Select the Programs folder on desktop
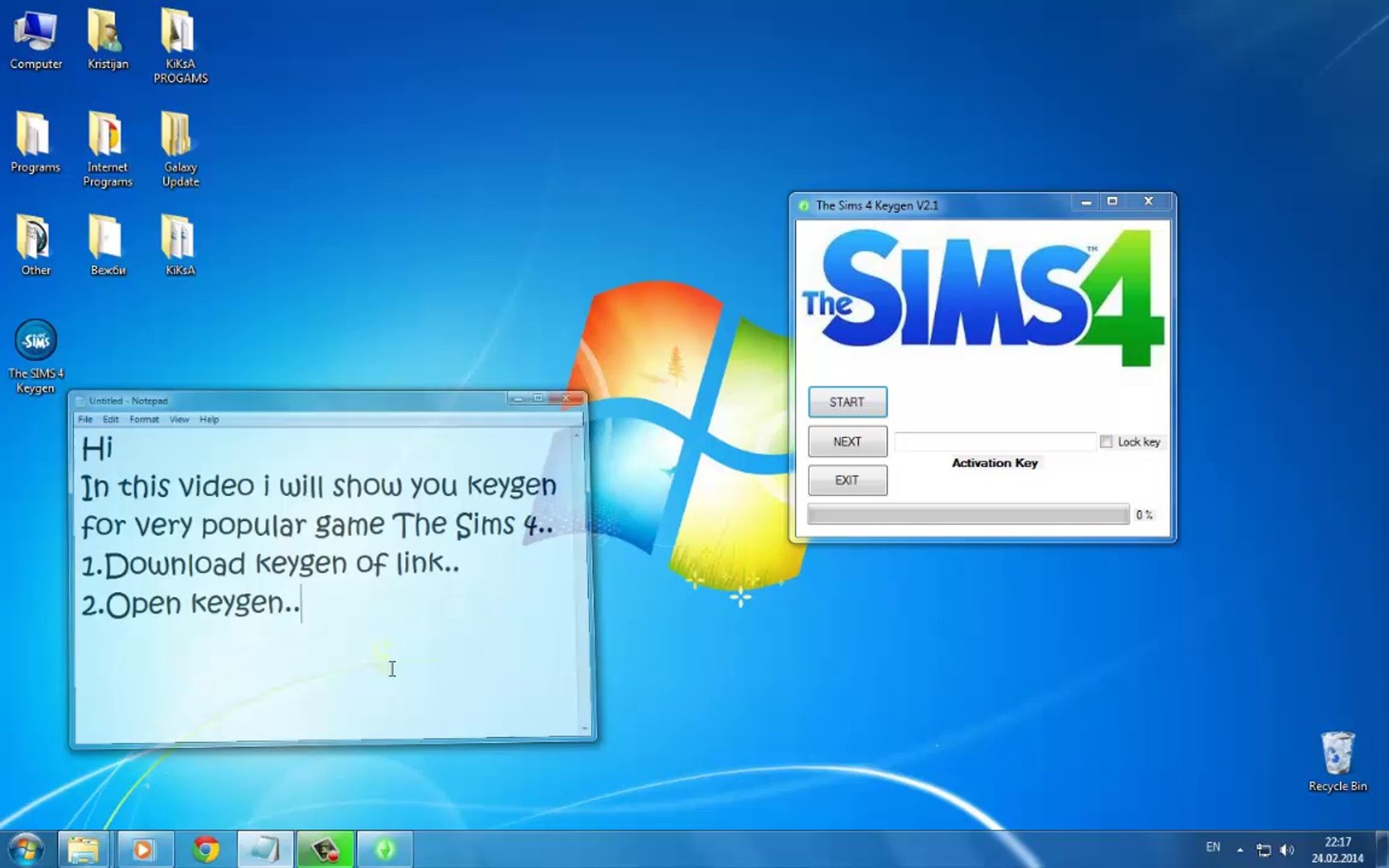Viewport: 1389px width, 868px height. coord(35,143)
